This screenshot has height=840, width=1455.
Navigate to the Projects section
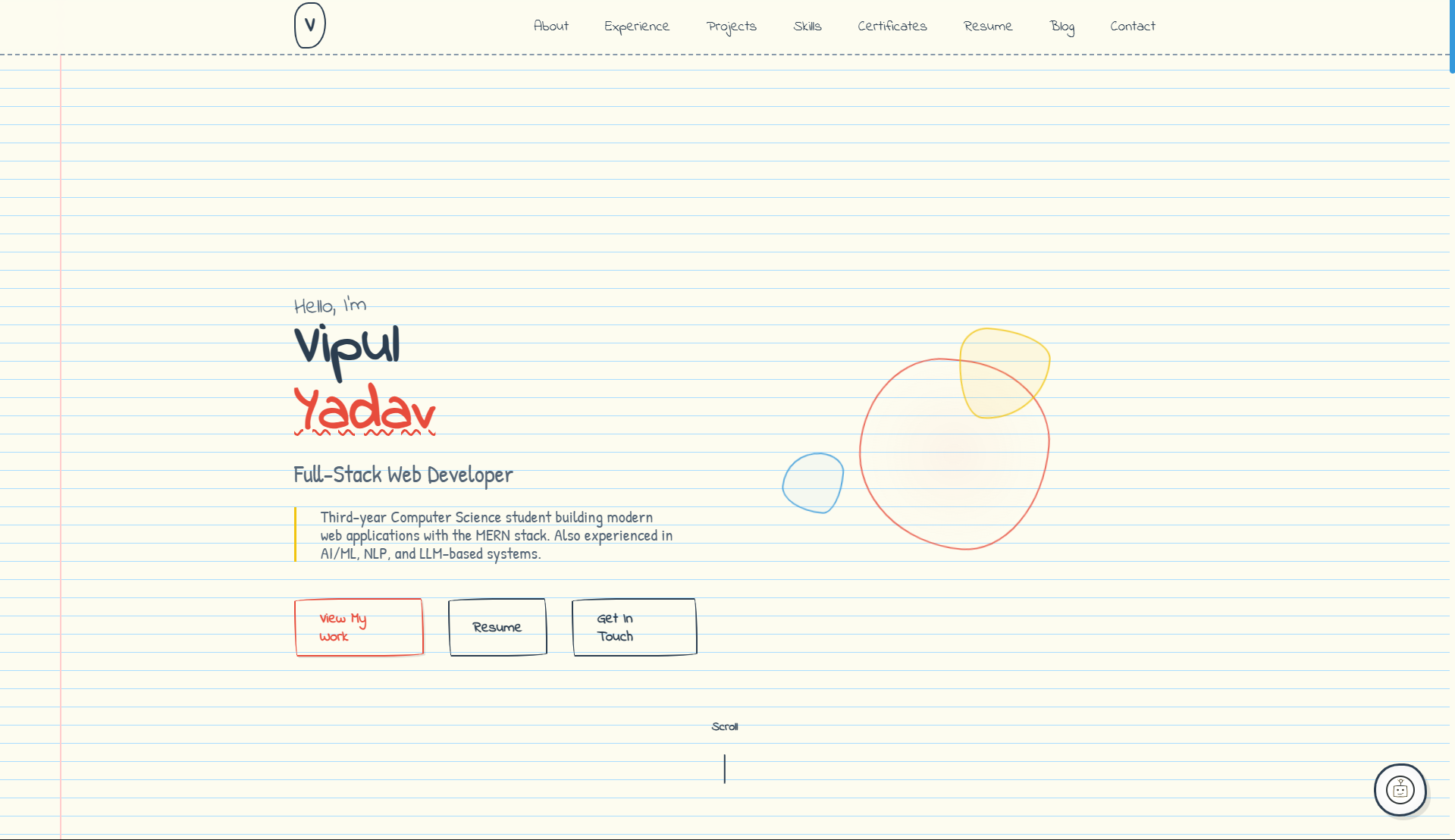click(731, 26)
